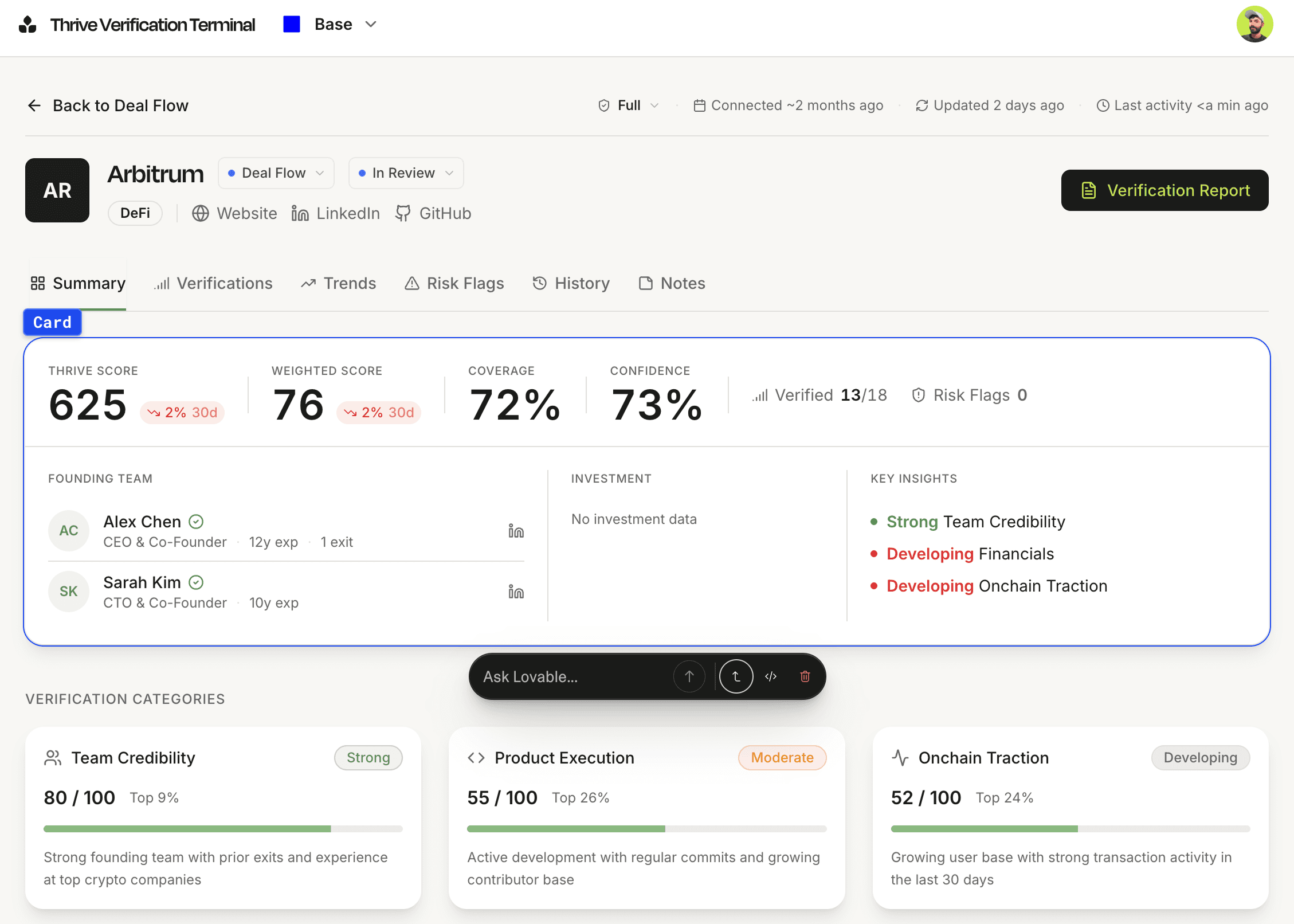Go Back to Deal Flow
1294x924 pixels.
[108, 105]
